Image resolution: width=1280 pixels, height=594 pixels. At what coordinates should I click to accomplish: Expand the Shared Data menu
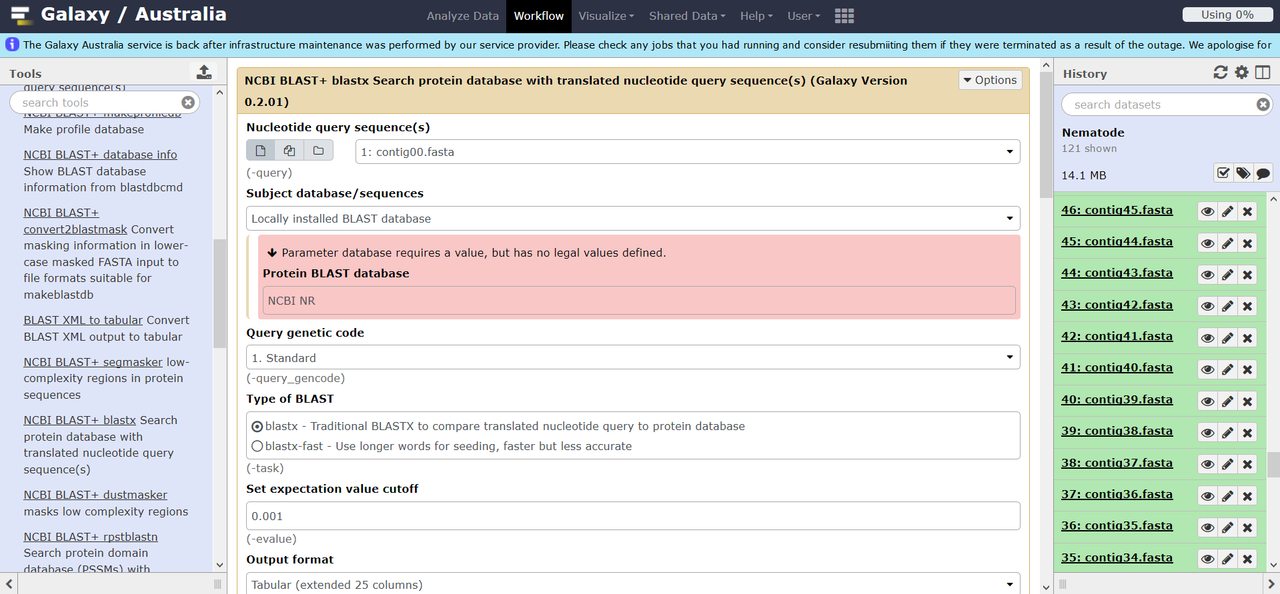[687, 16]
